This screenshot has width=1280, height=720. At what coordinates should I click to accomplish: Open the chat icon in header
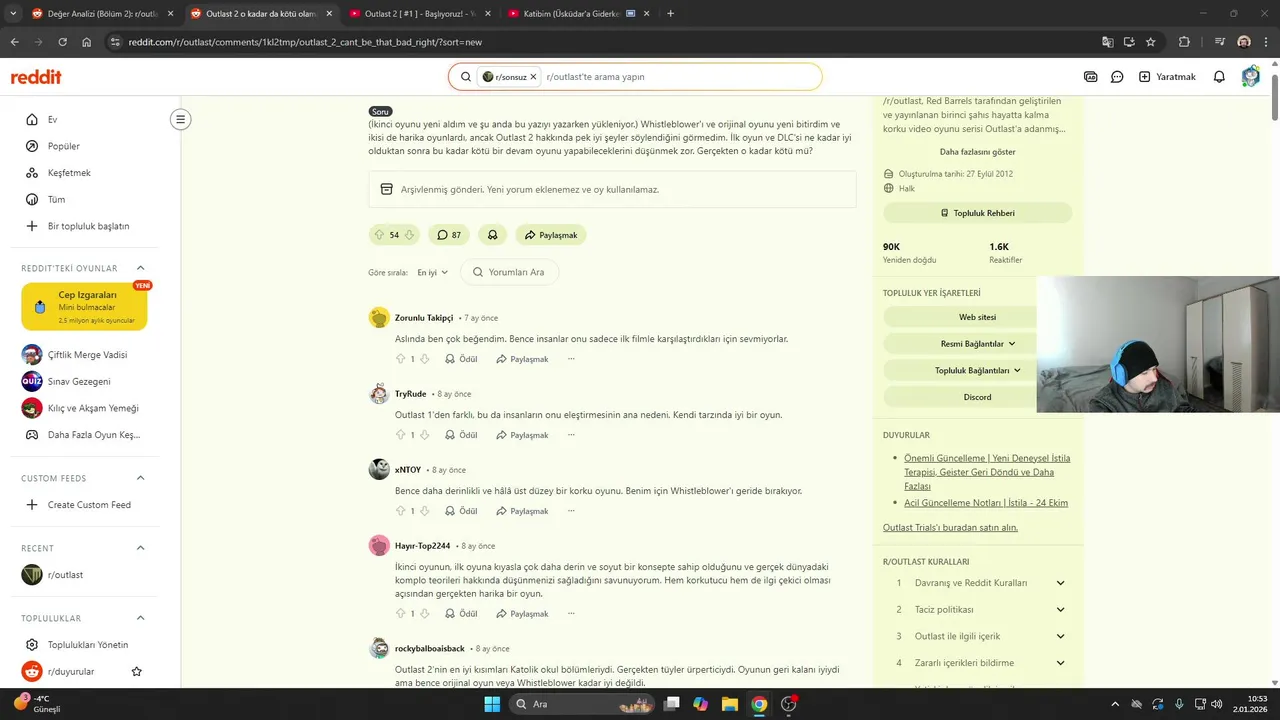1117,77
